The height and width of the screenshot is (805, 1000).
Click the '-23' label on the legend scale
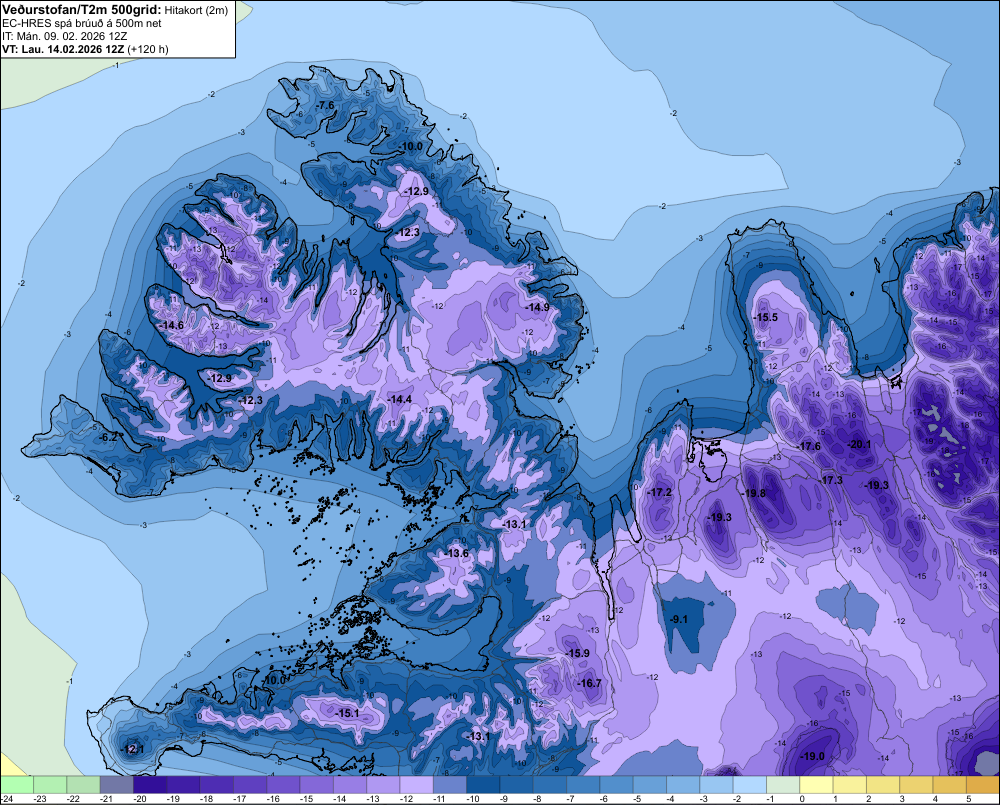(x=40, y=799)
